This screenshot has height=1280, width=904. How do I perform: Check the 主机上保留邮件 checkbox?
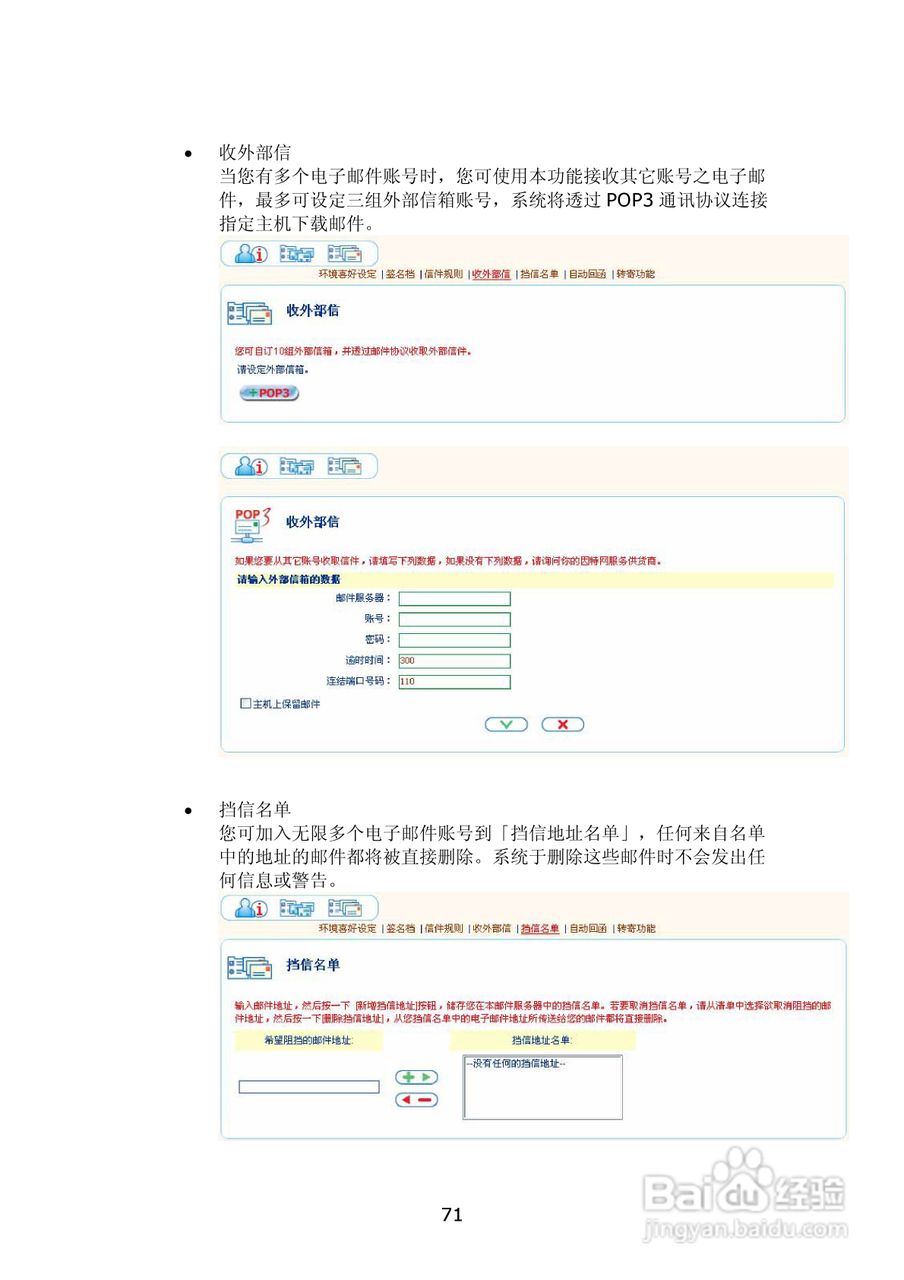[245, 704]
